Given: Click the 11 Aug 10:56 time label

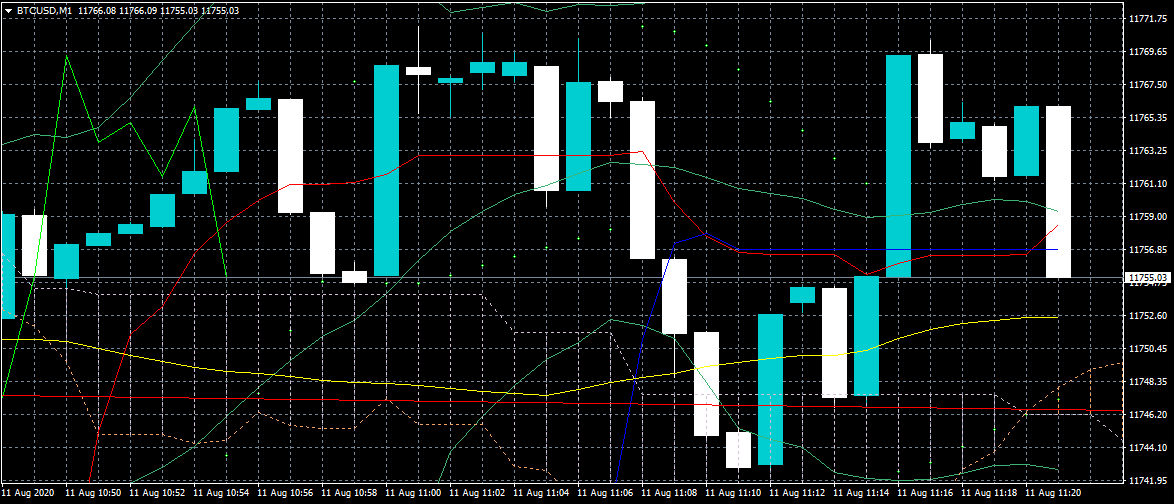Looking at the screenshot, I should pos(286,494).
